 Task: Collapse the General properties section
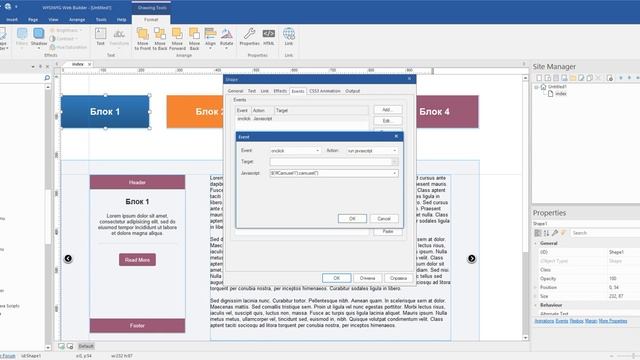536,243
